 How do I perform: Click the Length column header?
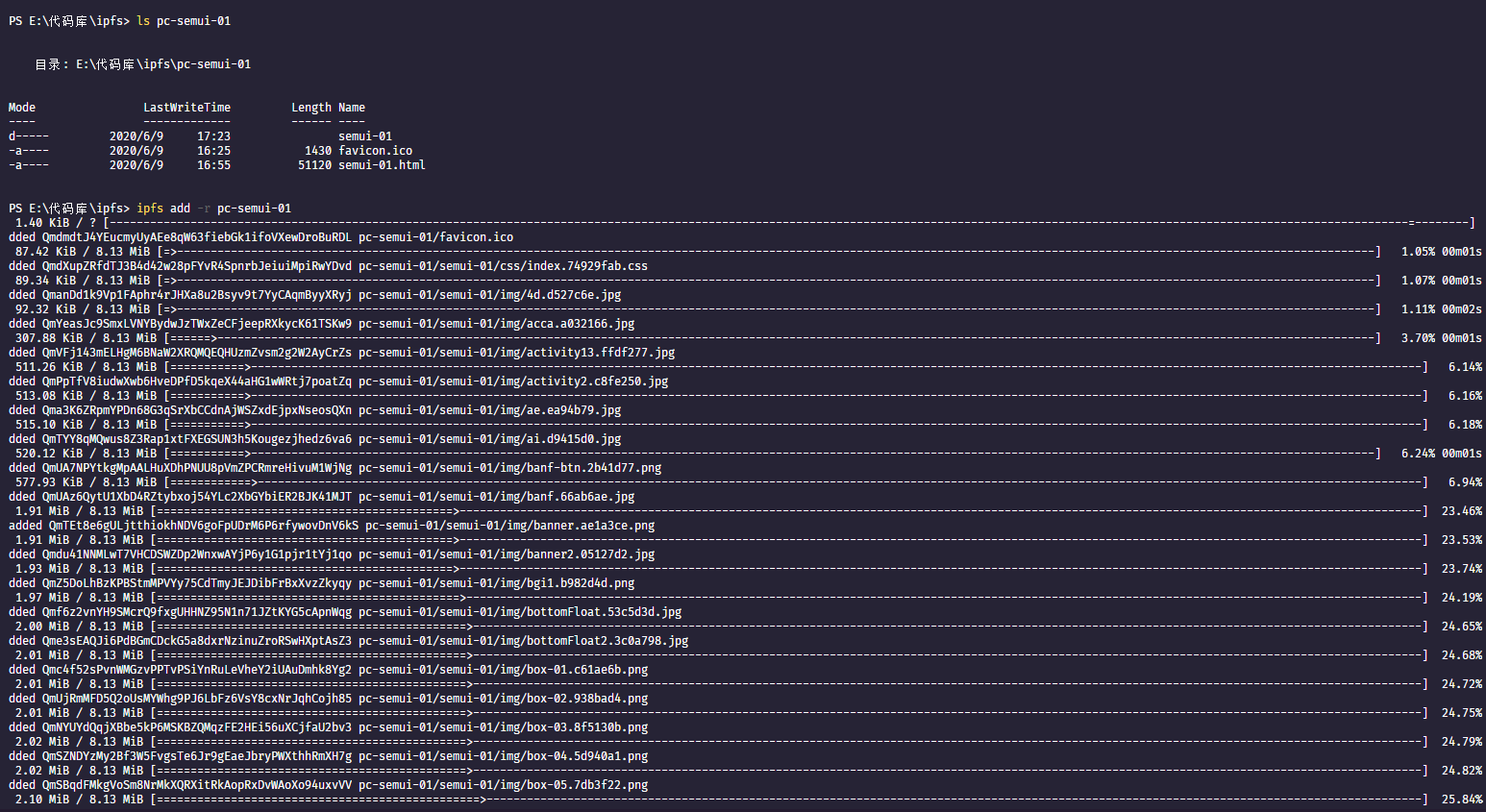click(x=310, y=108)
